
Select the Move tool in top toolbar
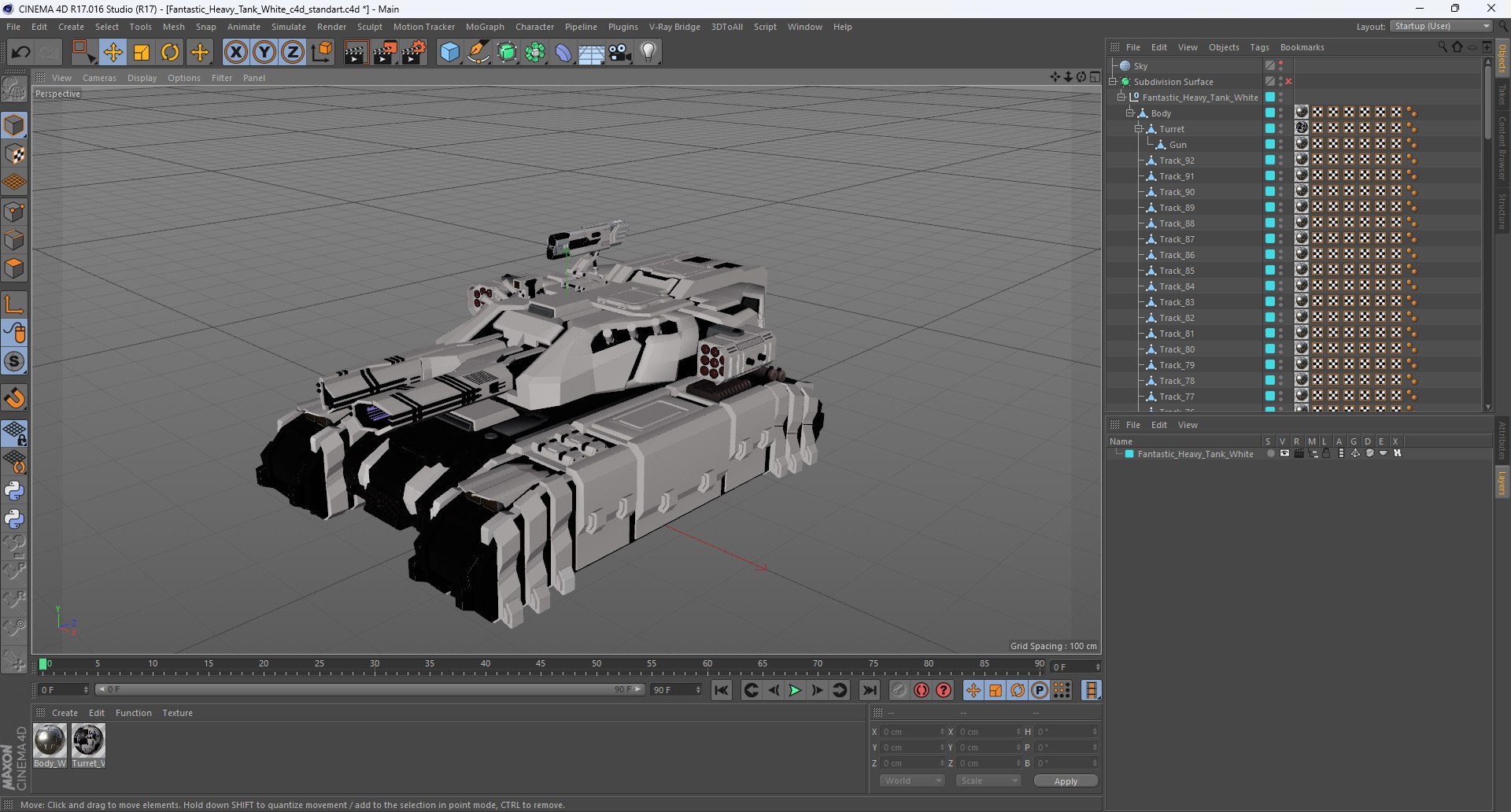coord(113,53)
